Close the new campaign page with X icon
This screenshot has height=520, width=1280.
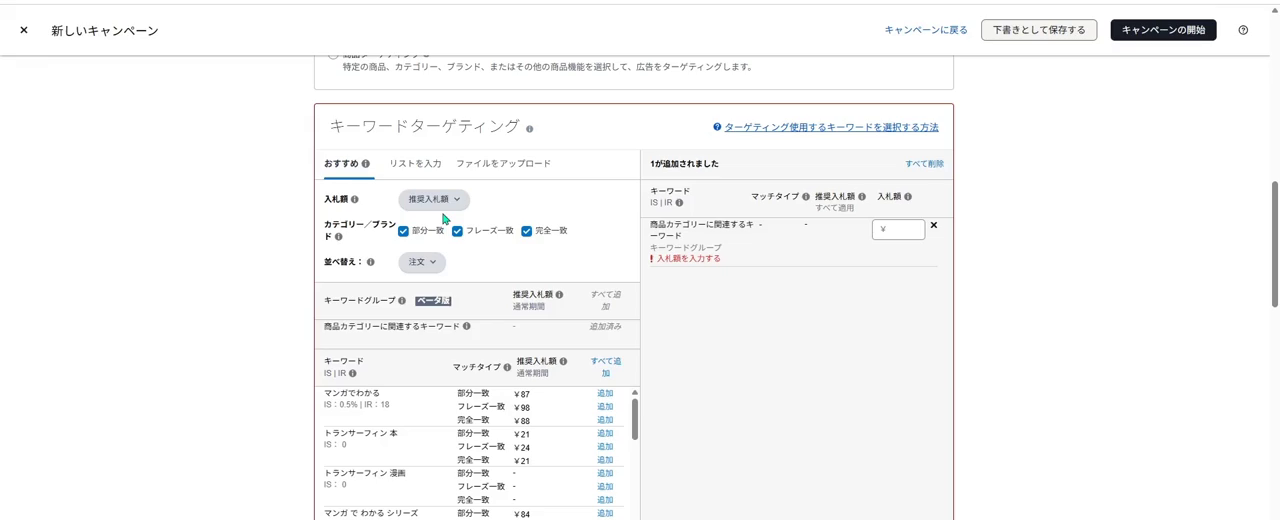click(24, 30)
